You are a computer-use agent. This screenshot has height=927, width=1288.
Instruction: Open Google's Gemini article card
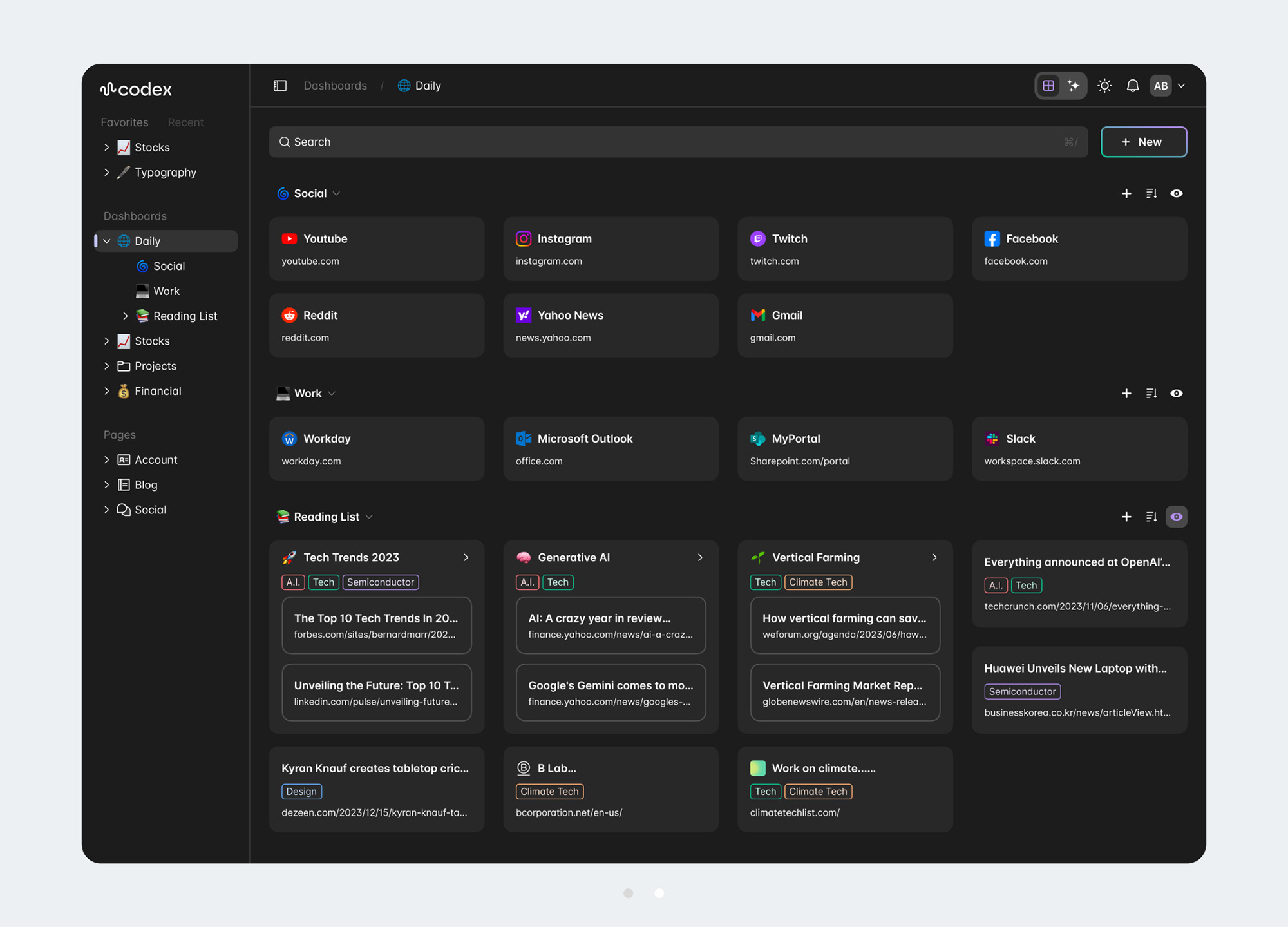tap(611, 693)
